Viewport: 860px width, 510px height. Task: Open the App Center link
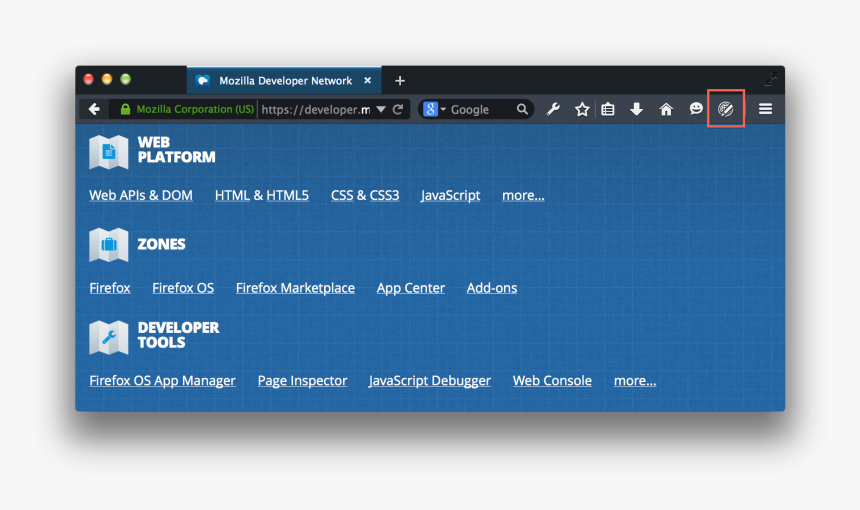[411, 288]
